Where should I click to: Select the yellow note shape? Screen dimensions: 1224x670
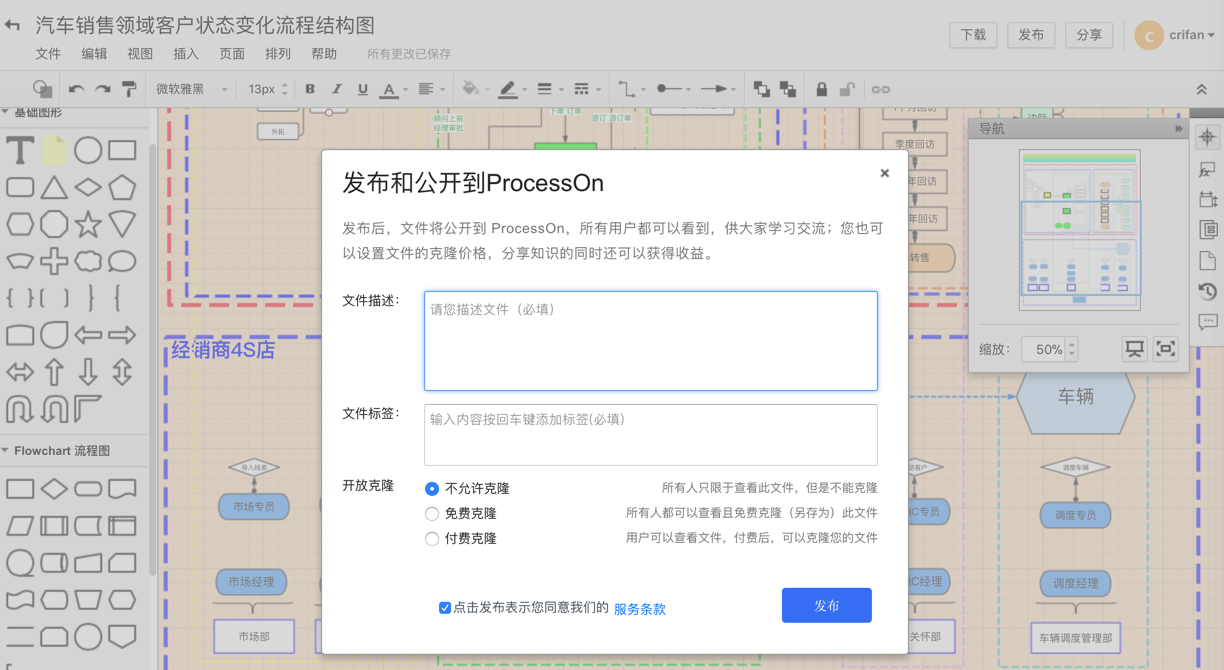point(54,151)
